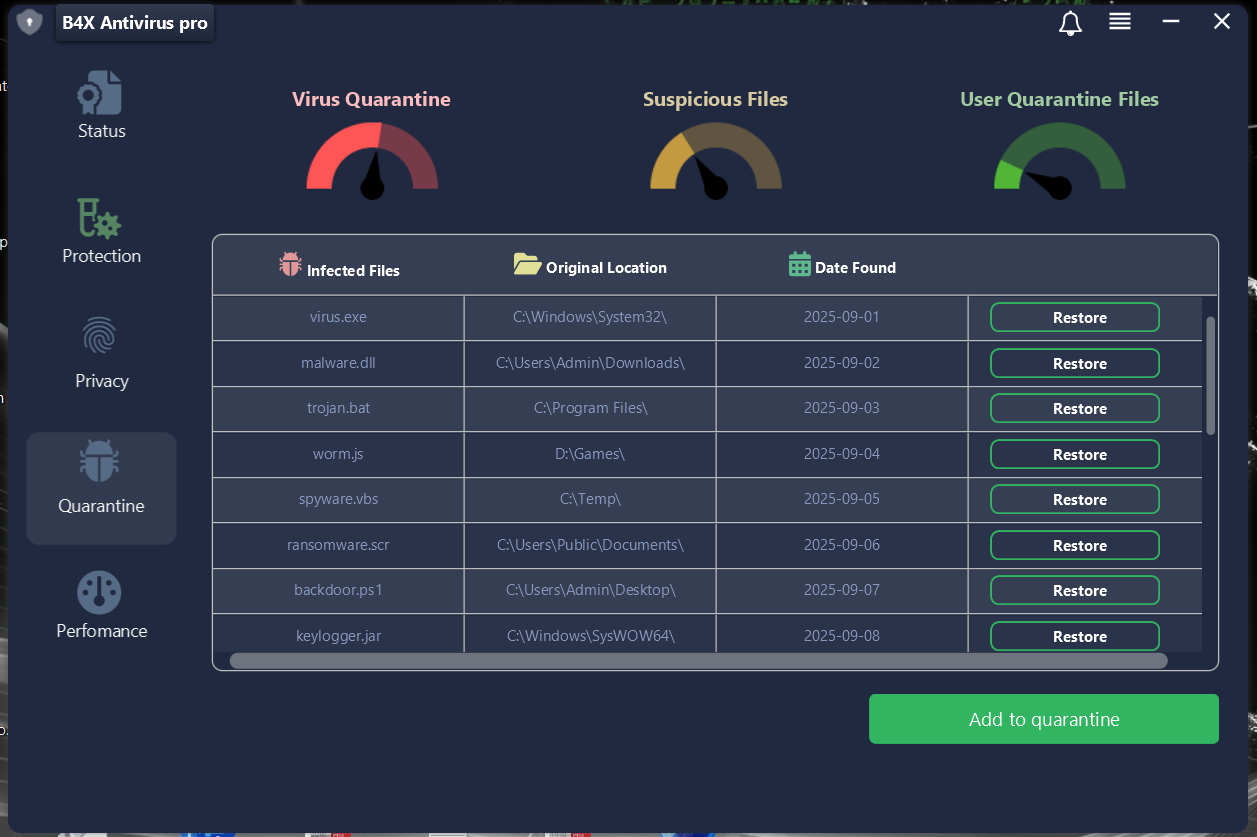Click the Suspicious Files heading

(715, 100)
